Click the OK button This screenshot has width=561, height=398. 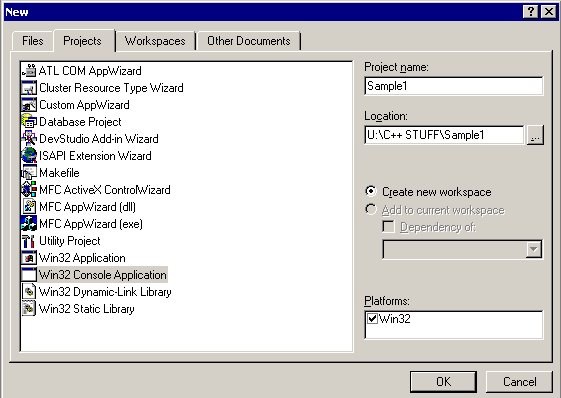(x=443, y=382)
